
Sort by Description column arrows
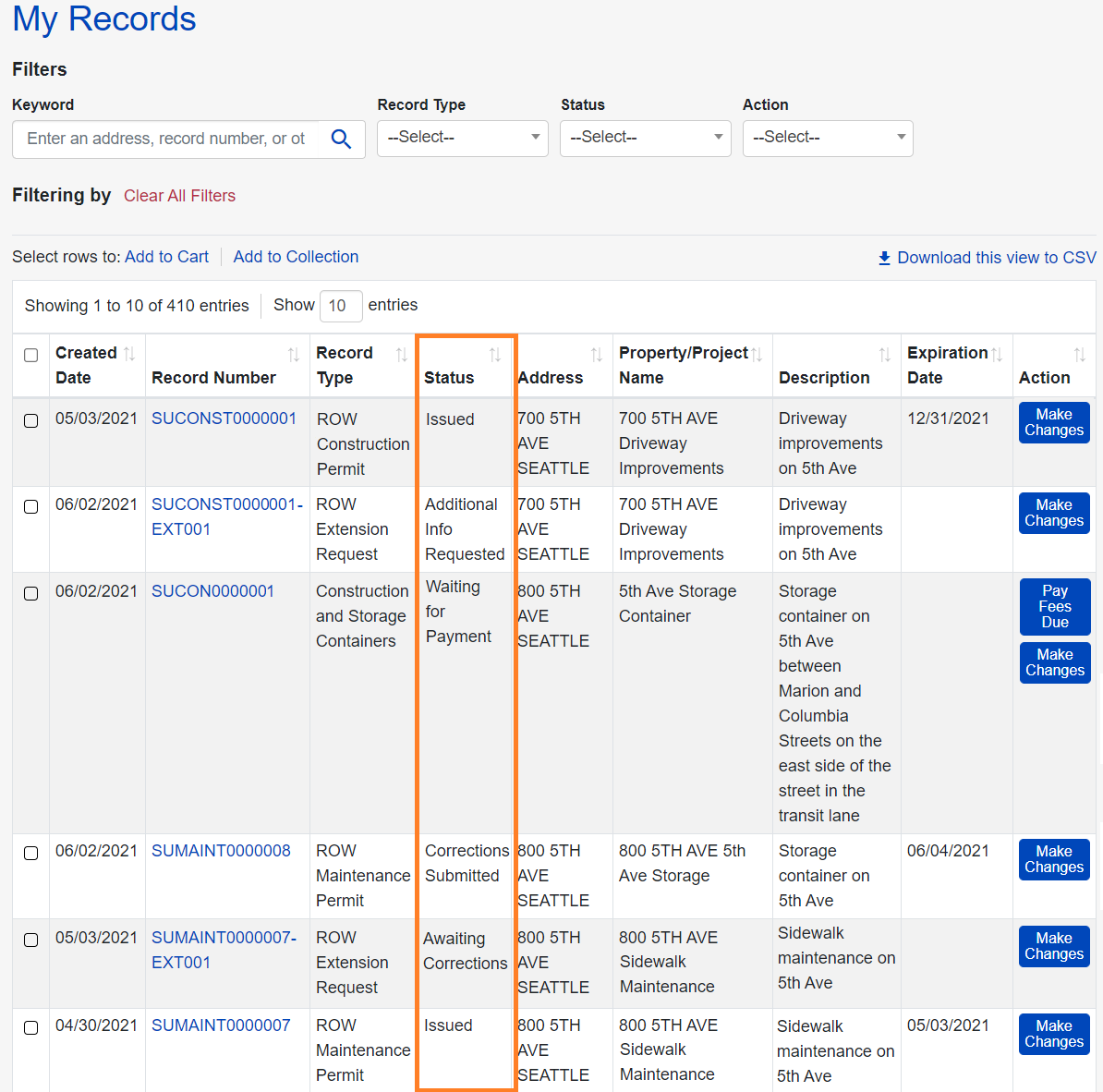884,355
